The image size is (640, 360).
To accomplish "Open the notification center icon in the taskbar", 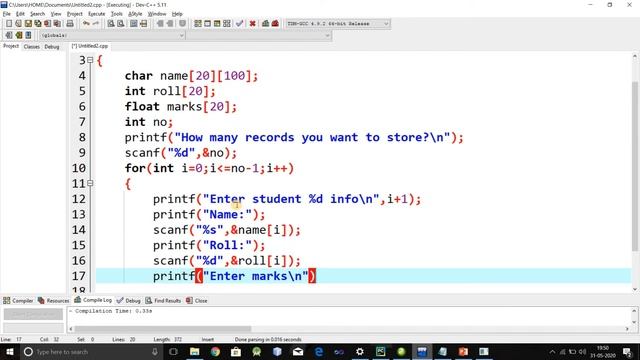I will tap(628, 352).
